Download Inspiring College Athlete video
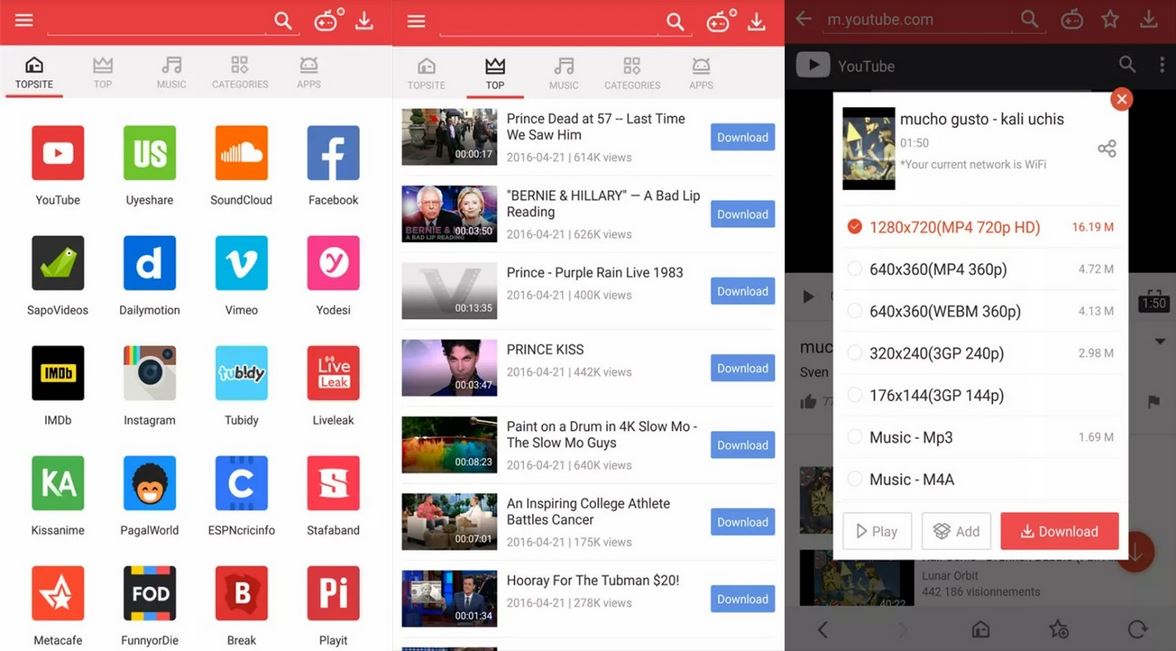Screen dimensions: 1176x651 pyautogui.click(x=742, y=521)
